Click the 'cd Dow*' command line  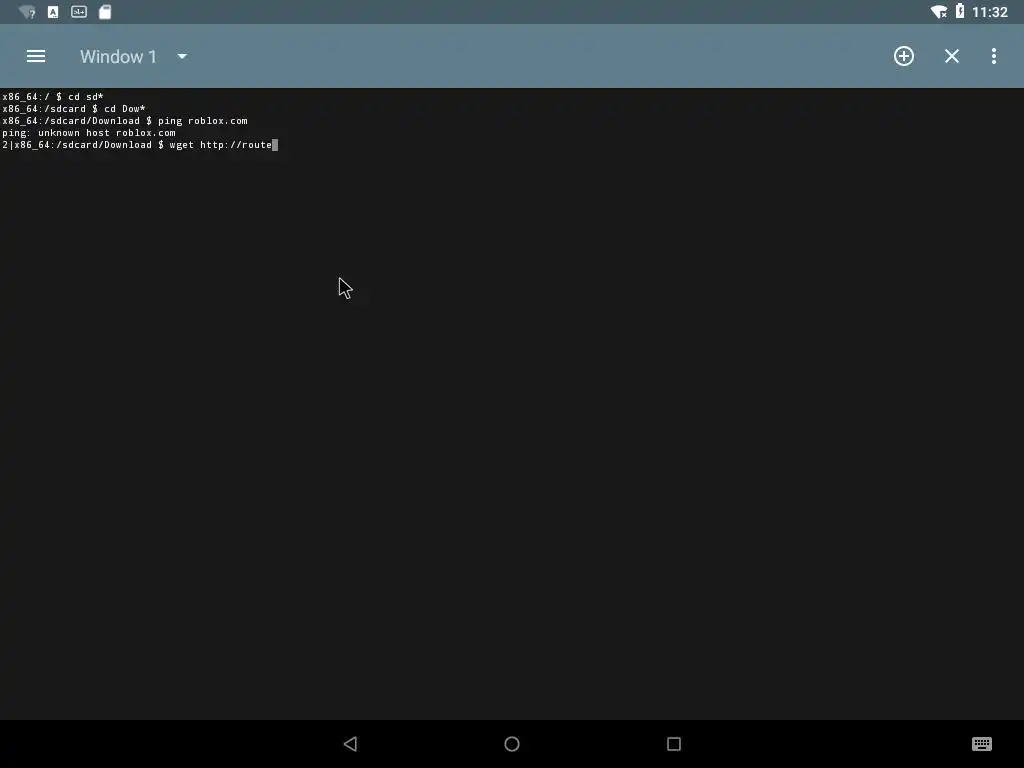pos(74,109)
